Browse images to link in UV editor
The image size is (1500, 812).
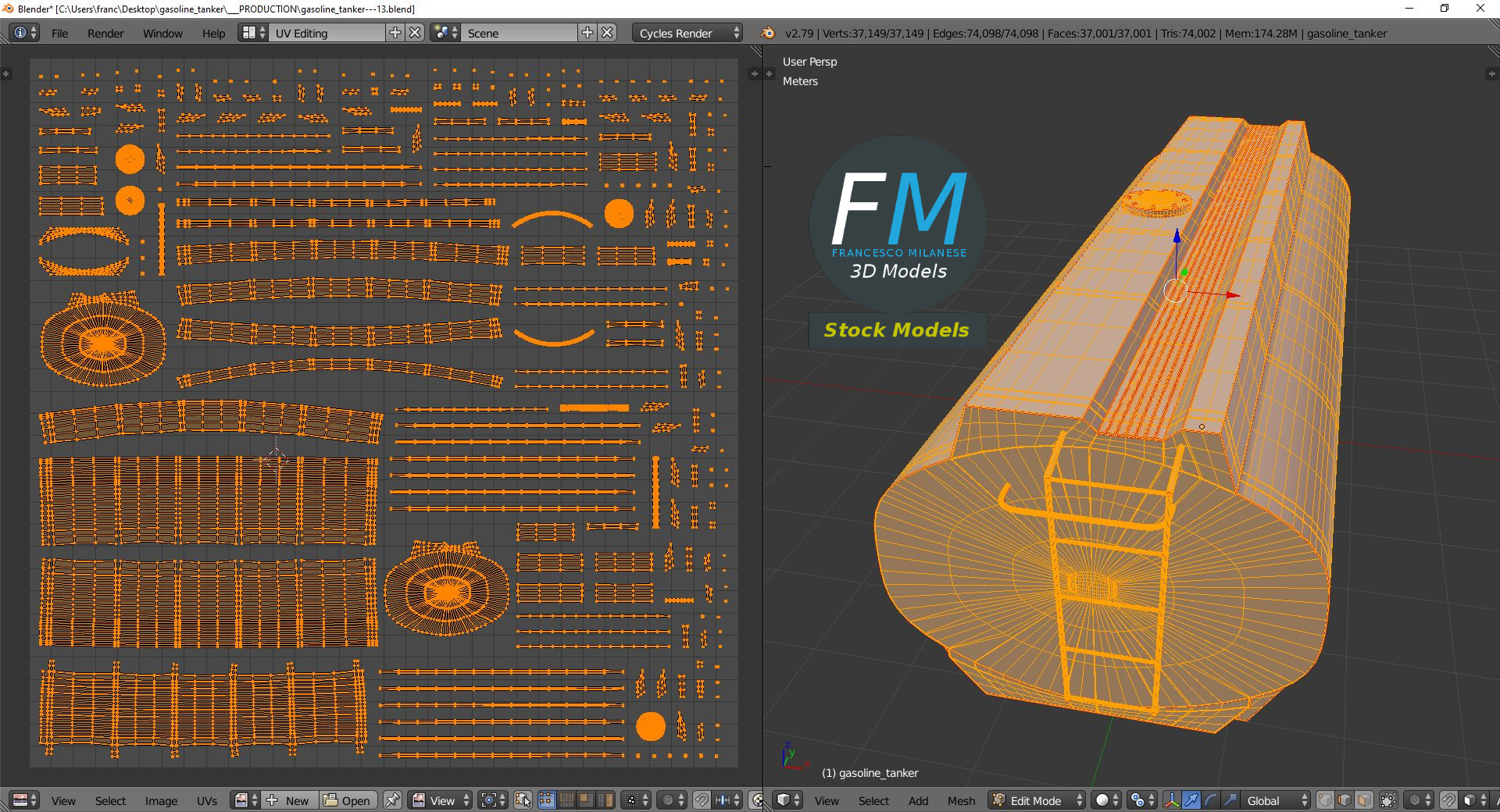tap(246, 800)
